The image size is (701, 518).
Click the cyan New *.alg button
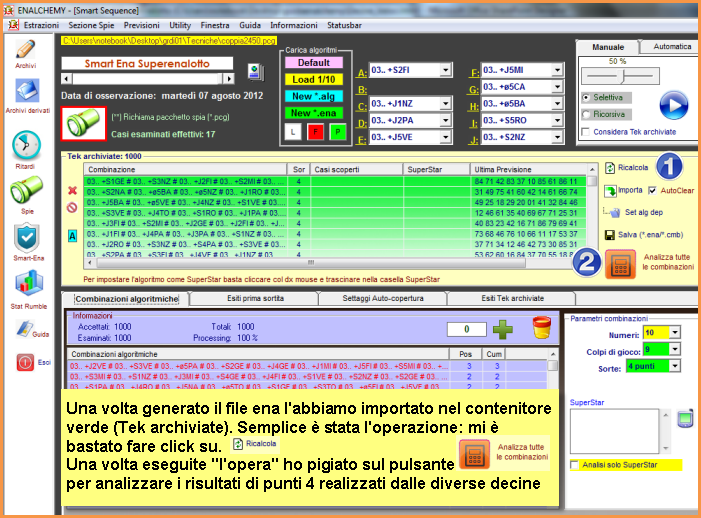click(x=314, y=96)
